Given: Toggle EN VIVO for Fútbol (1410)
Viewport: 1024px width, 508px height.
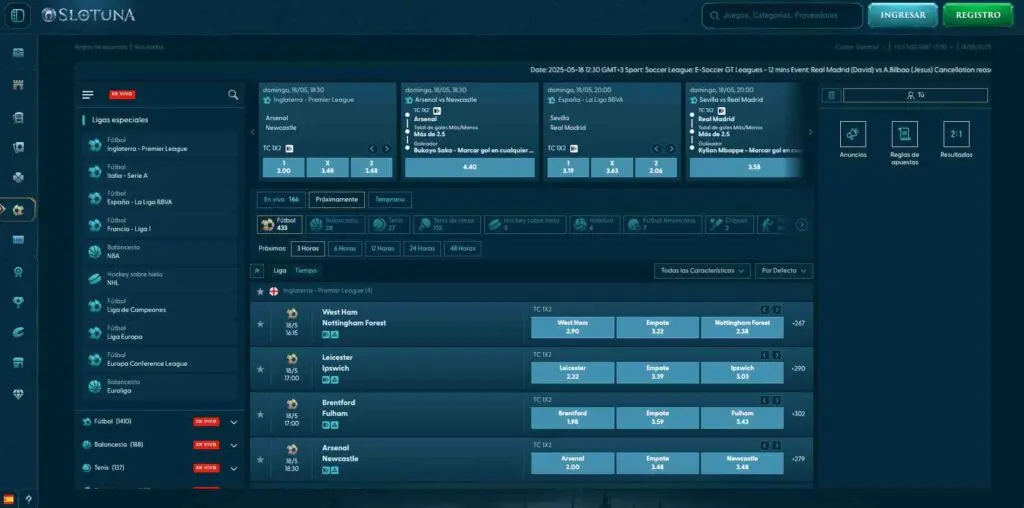Looking at the screenshot, I should 206,422.
